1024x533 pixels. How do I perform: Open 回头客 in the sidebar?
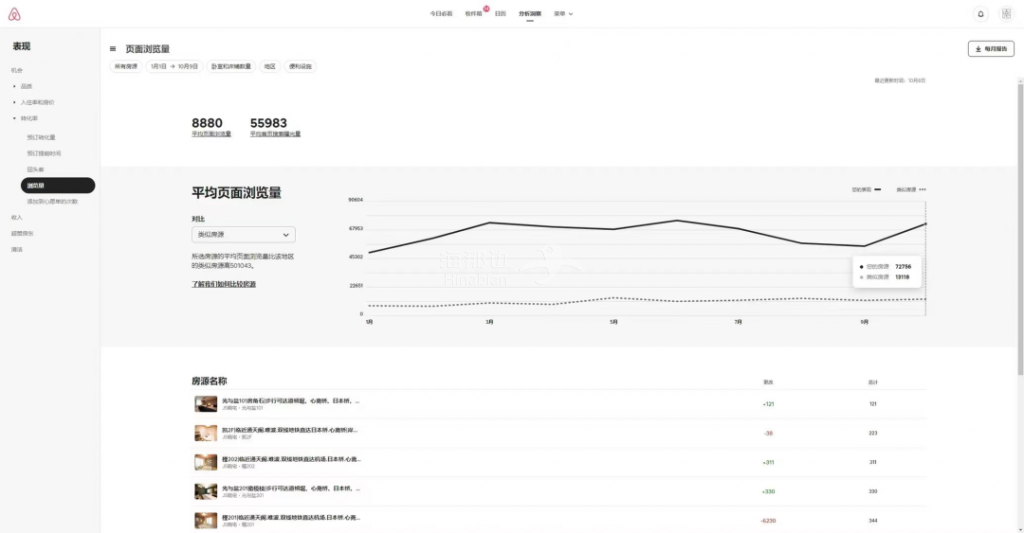click(x=35, y=169)
